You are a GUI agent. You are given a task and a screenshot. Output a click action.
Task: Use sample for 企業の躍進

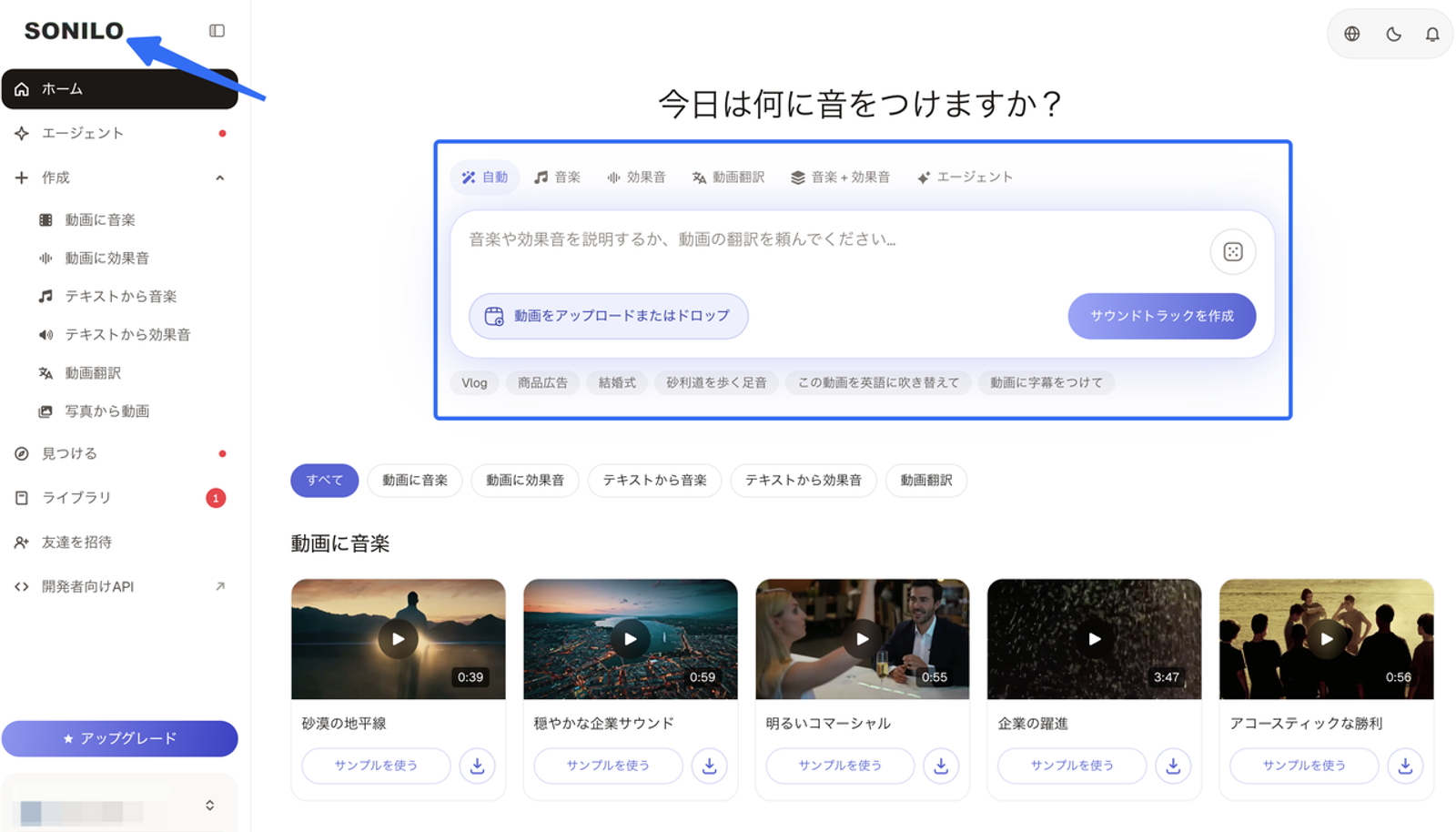click(x=1072, y=766)
